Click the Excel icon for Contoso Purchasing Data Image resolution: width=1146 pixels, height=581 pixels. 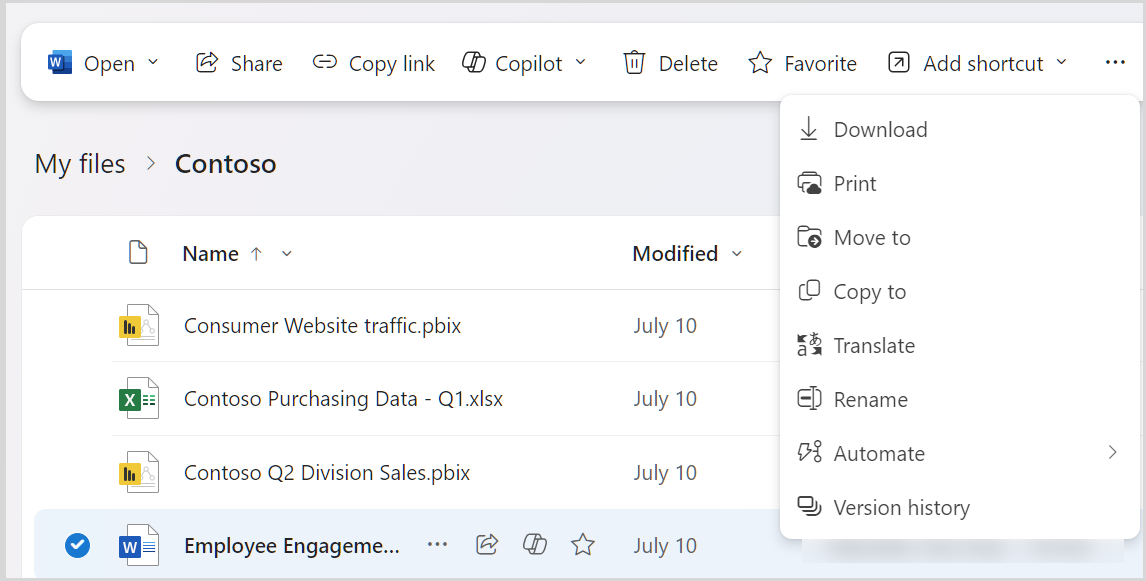[x=138, y=399]
